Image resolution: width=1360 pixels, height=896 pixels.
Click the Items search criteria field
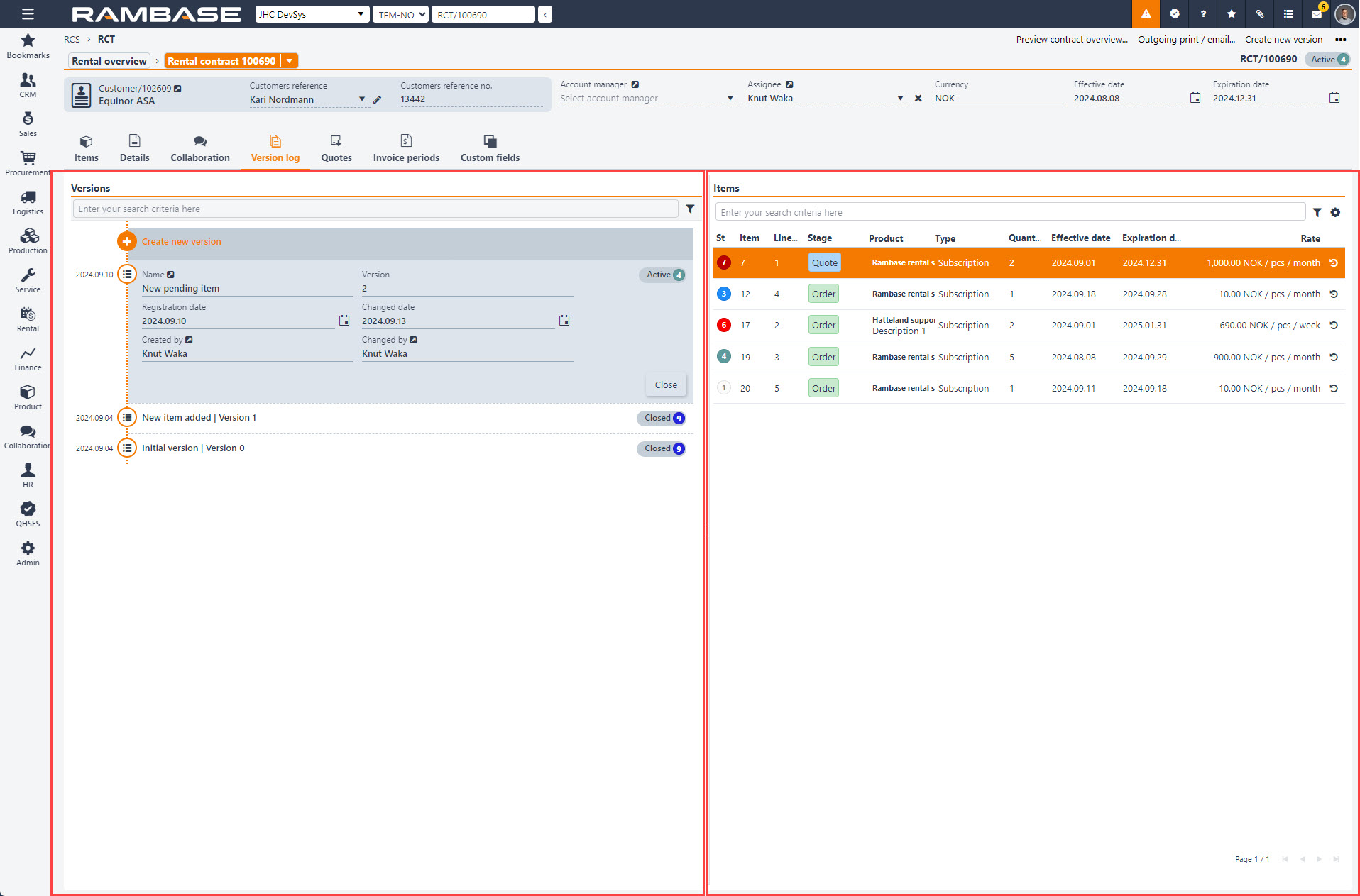pos(1009,213)
